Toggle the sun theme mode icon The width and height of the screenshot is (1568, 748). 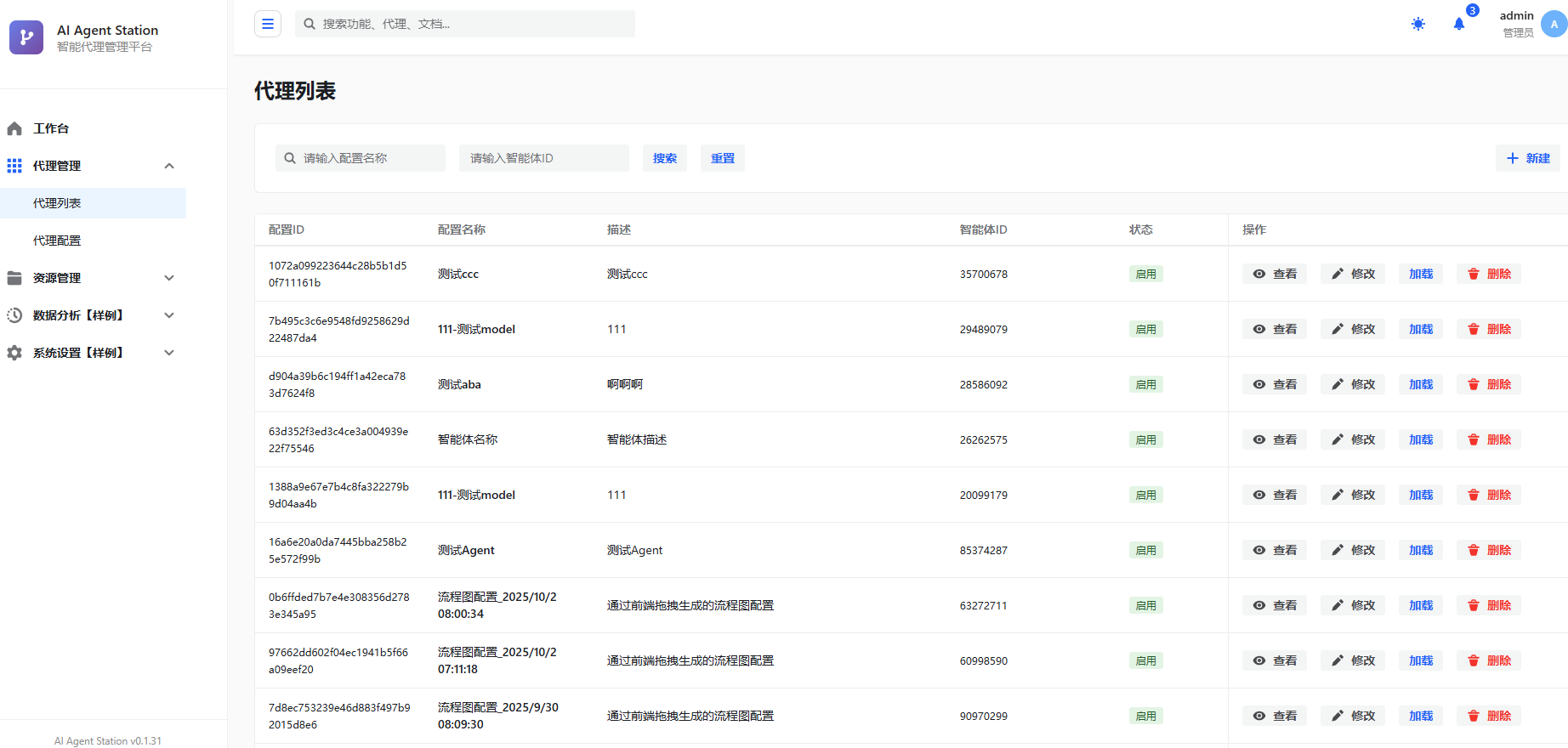(1417, 24)
